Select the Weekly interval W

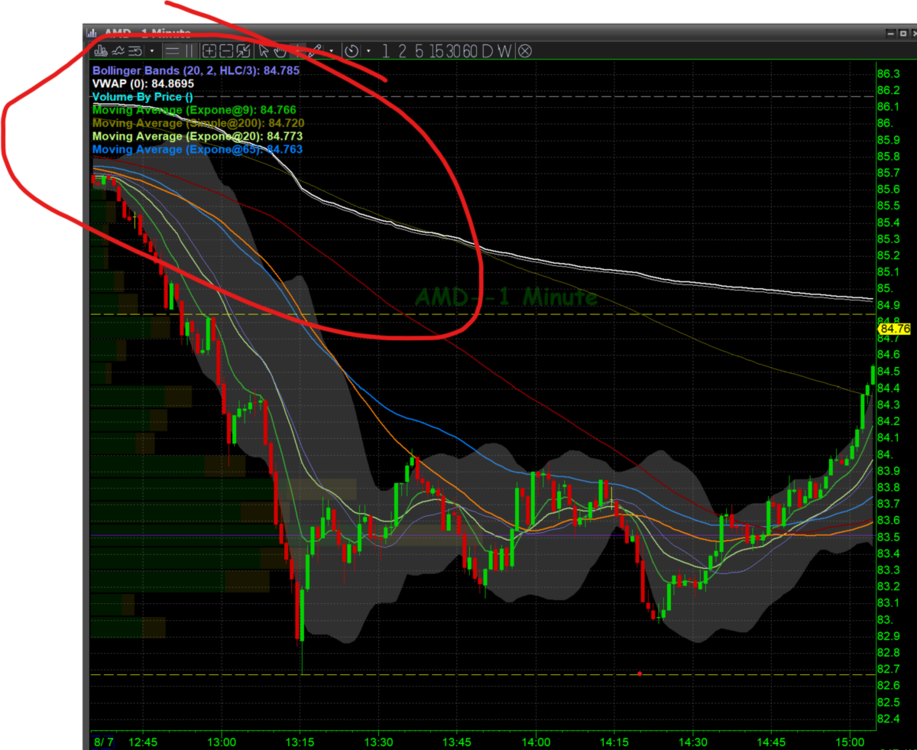tap(505, 50)
